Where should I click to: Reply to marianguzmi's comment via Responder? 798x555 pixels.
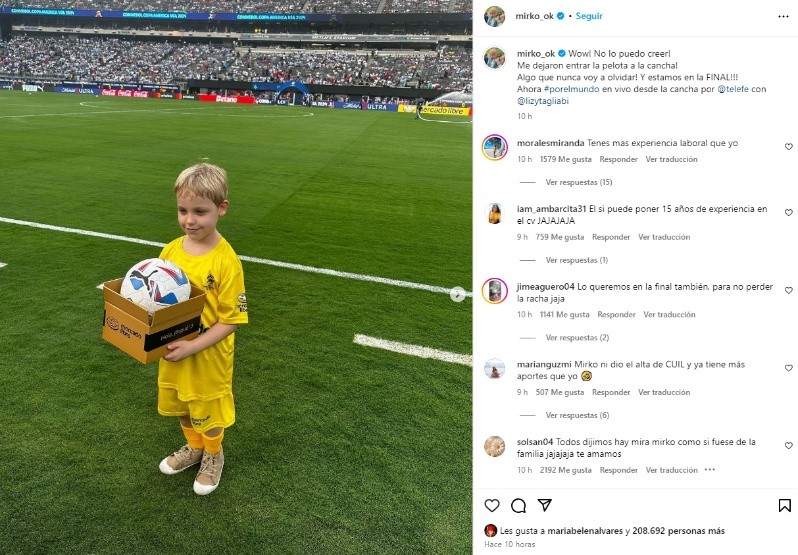[611, 392]
